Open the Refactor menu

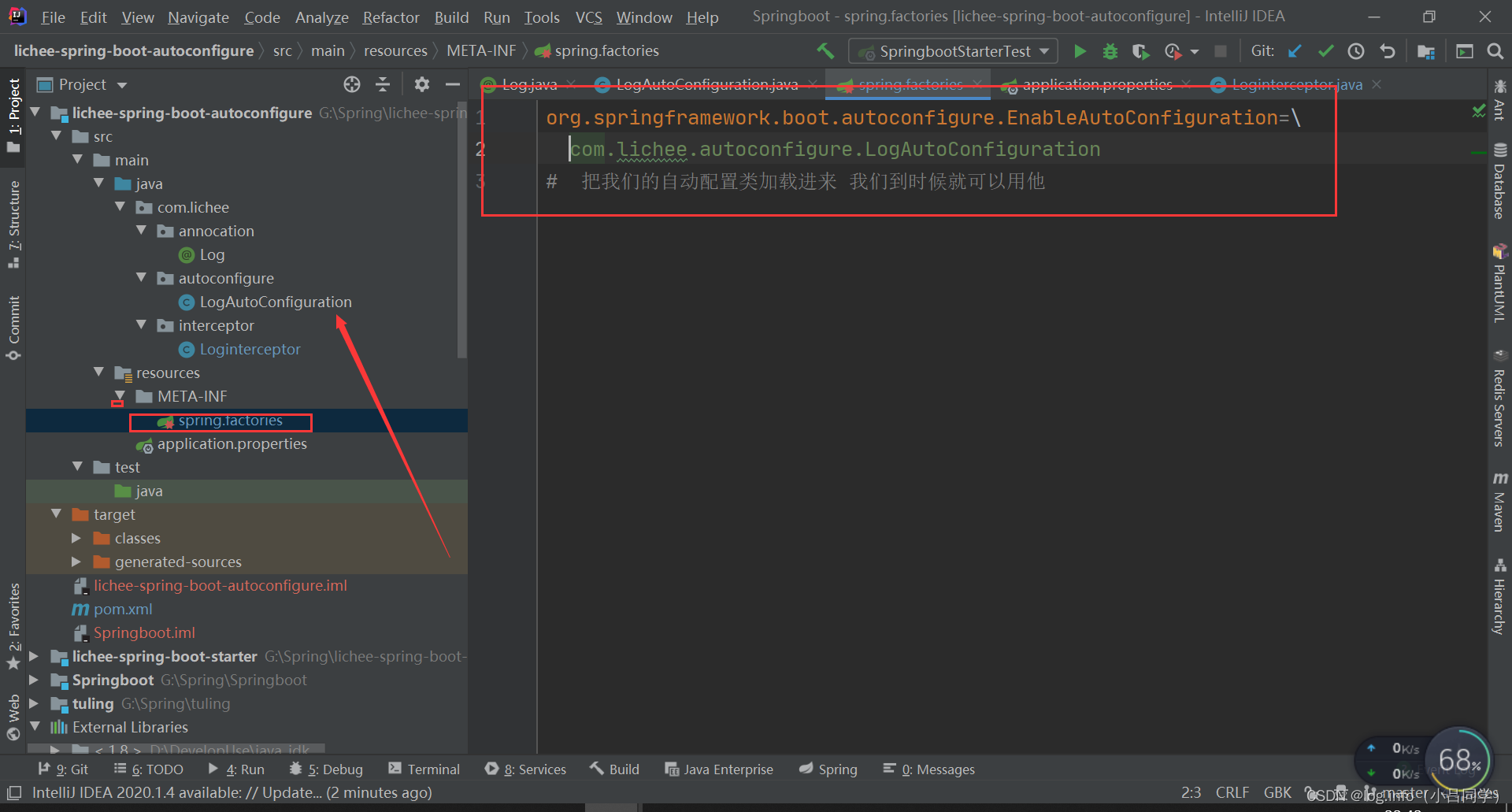[391, 17]
